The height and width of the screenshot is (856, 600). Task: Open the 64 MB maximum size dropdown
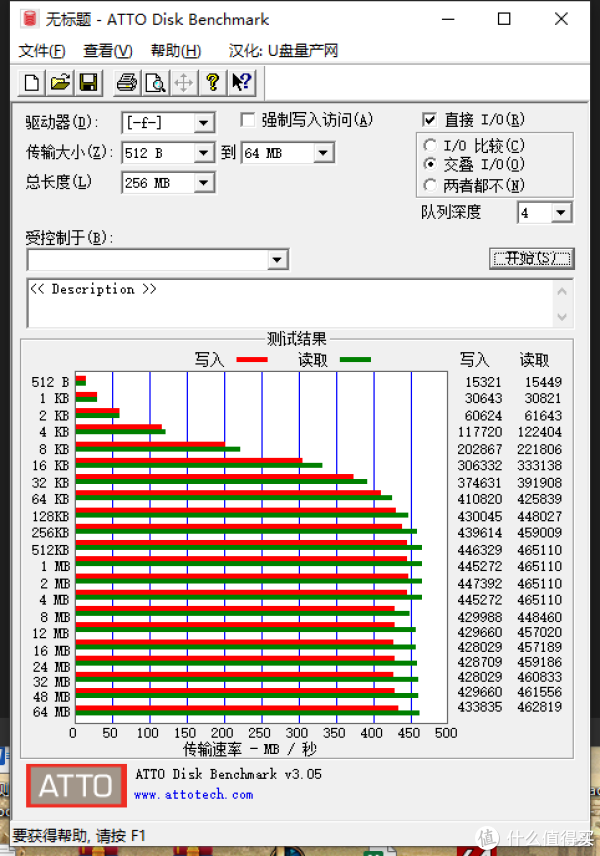click(x=323, y=153)
